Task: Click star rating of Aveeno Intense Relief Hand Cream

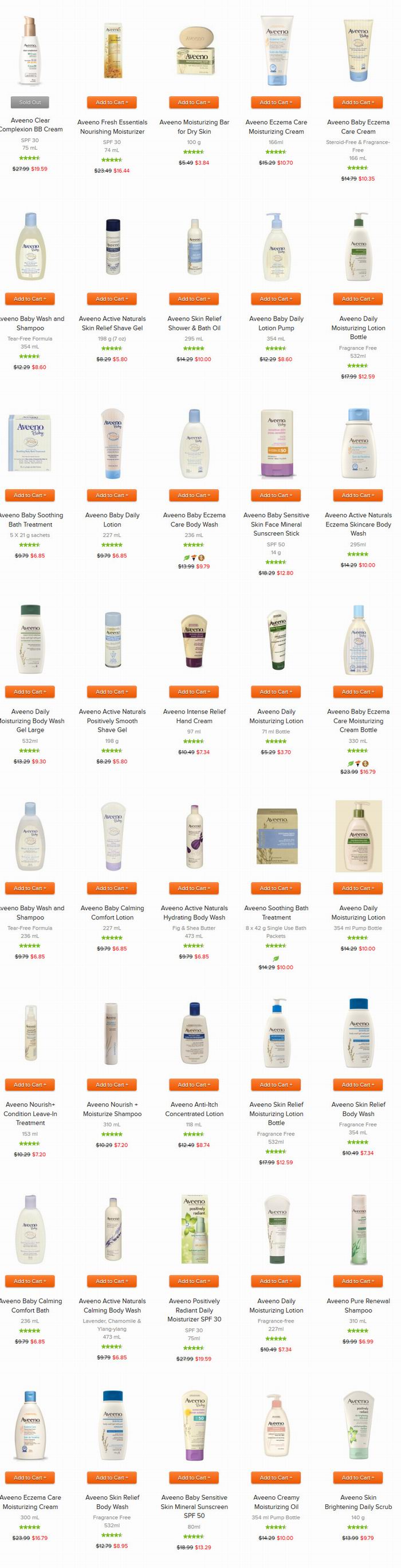Action: coord(194,741)
